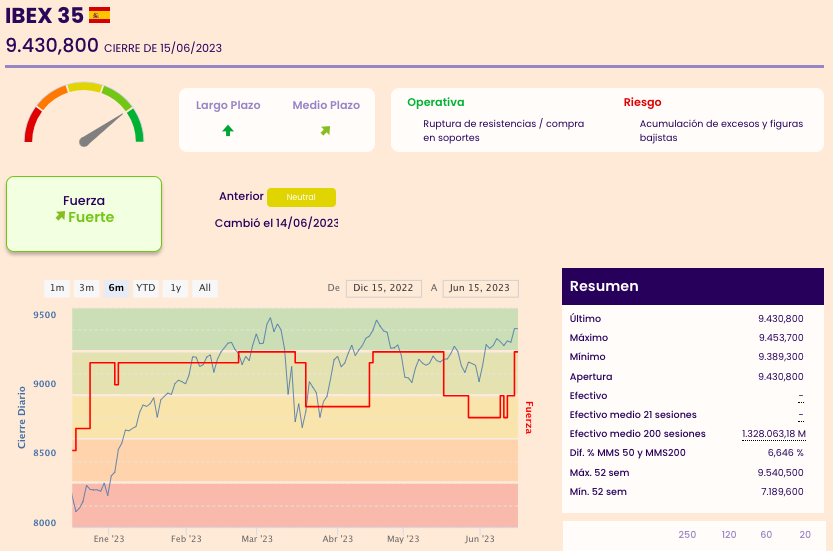Image resolution: width=833 pixels, height=551 pixels.
Task: Click the Operativa heading
Action: 436,102
